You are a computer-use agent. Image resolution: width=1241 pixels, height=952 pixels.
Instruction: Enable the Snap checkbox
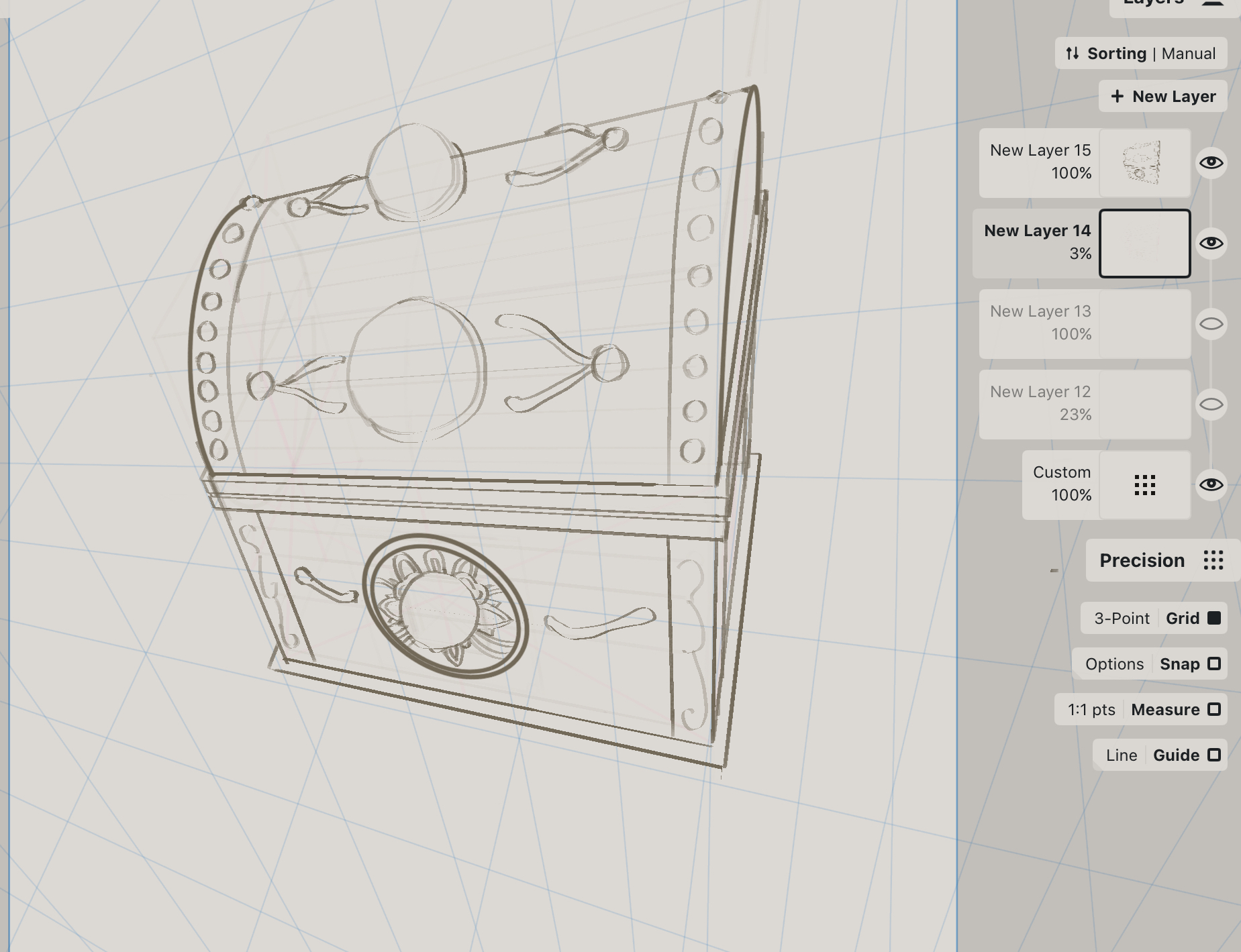point(1213,664)
